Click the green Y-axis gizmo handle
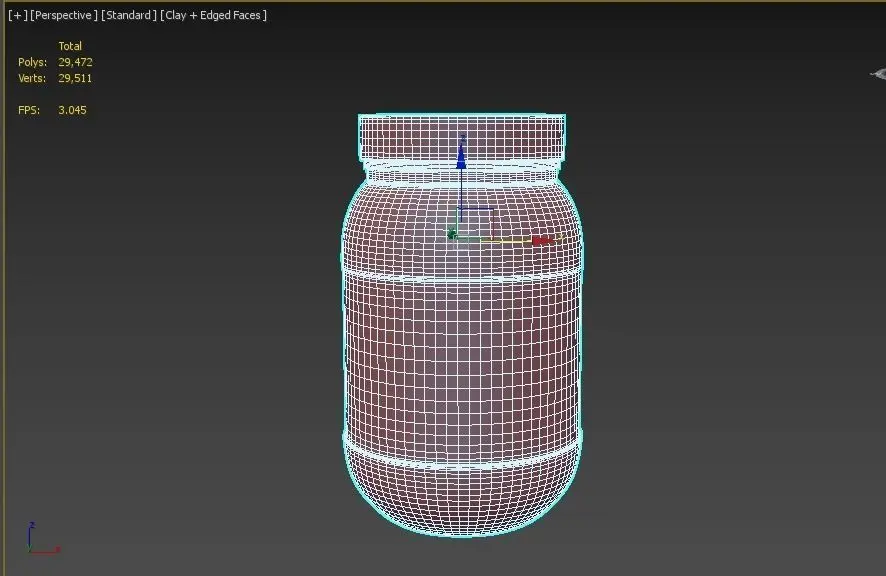 click(x=451, y=233)
